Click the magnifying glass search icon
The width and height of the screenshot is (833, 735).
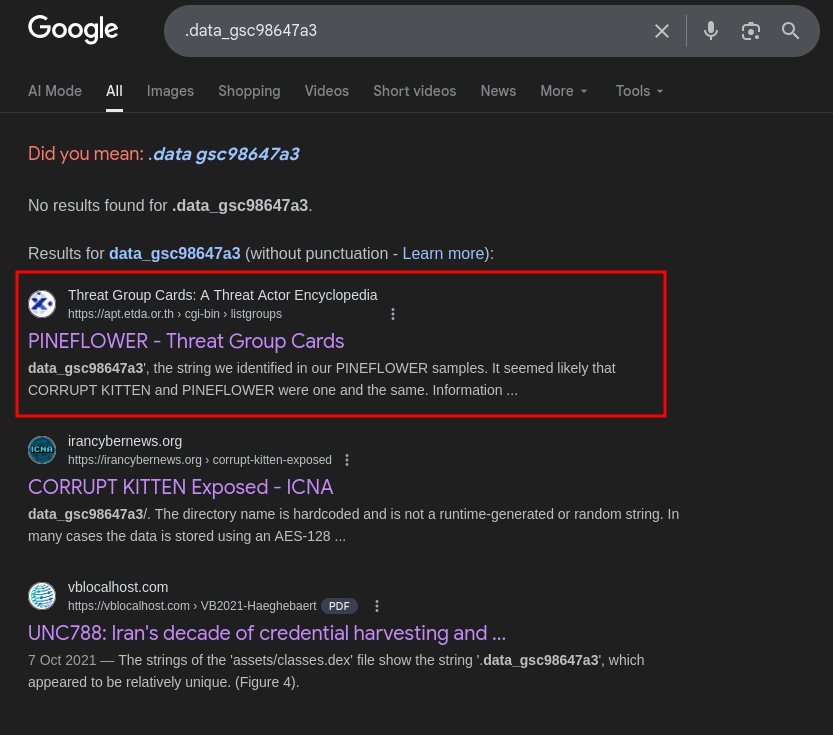791,31
